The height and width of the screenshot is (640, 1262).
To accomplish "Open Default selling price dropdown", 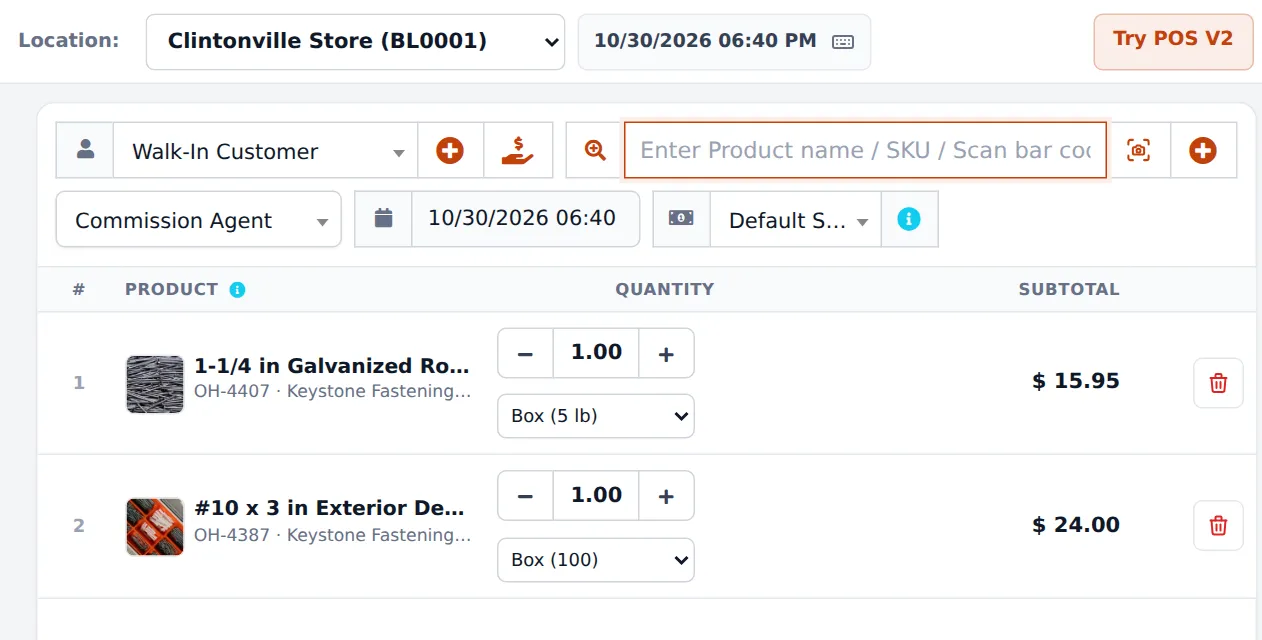I will (x=795, y=219).
